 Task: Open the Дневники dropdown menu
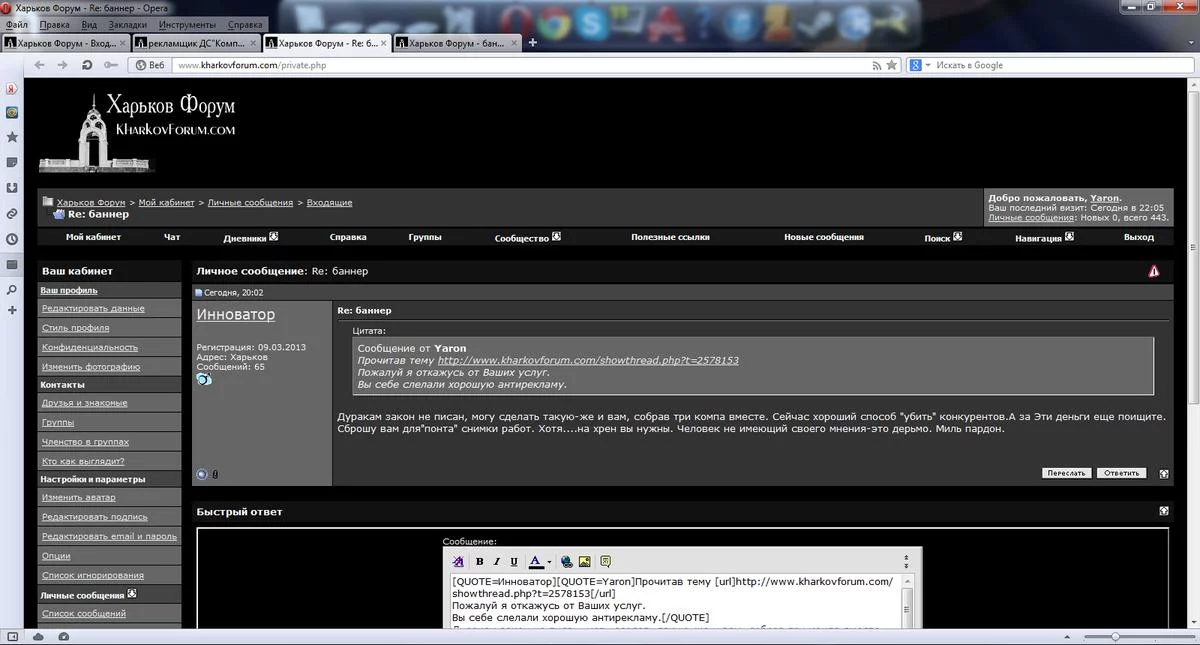coord(273,237)
